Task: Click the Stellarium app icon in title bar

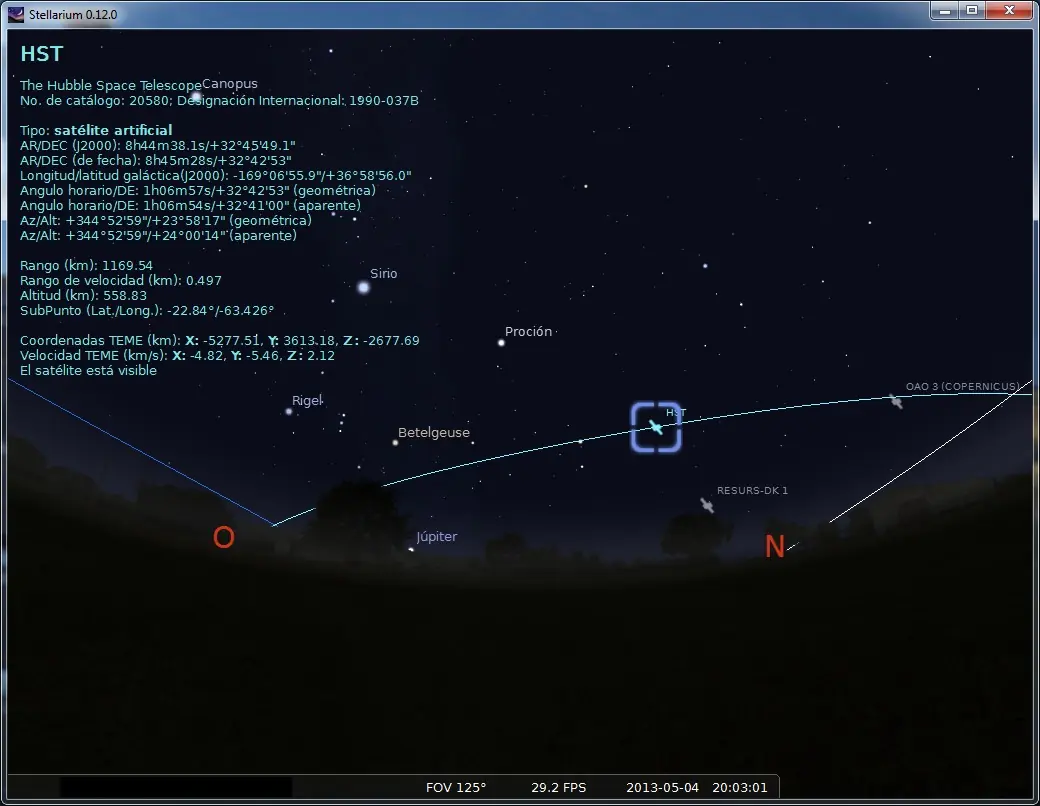Action: (16, 14)
